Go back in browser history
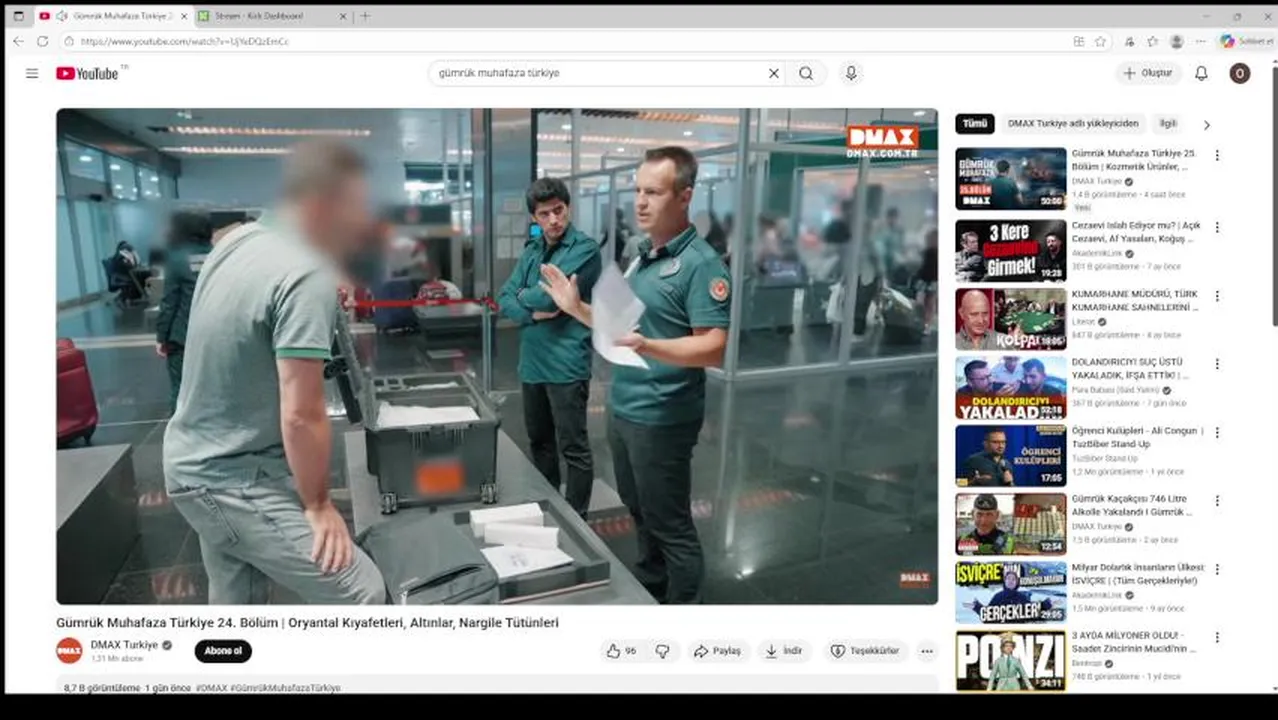 click(18, 41)
